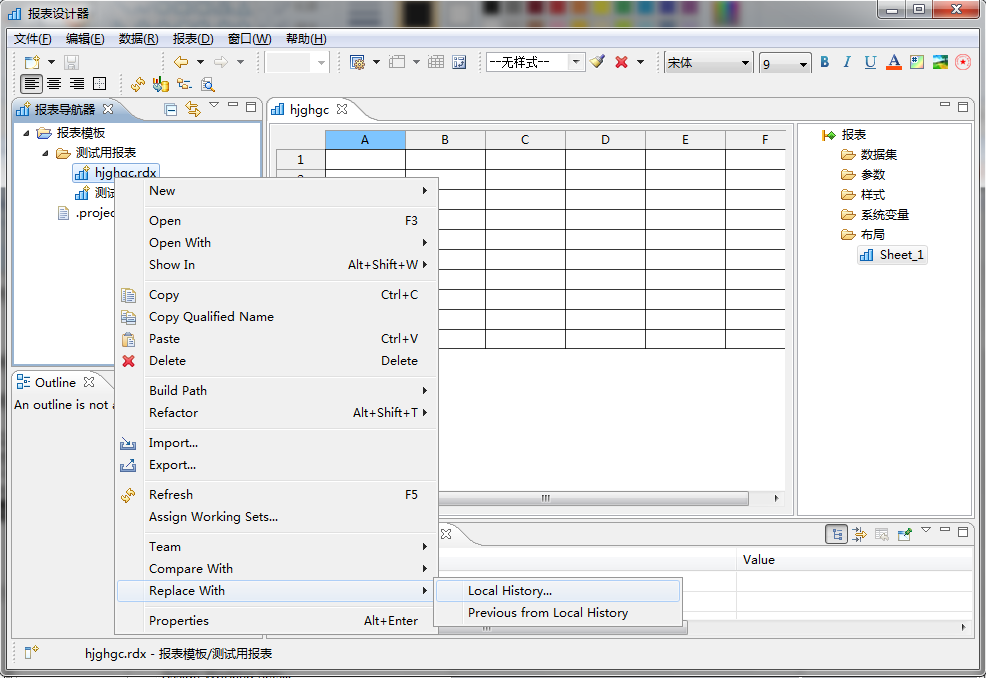Screen dimensions: 986x678
Task: Click the Value column header
Action: [855, 560]
